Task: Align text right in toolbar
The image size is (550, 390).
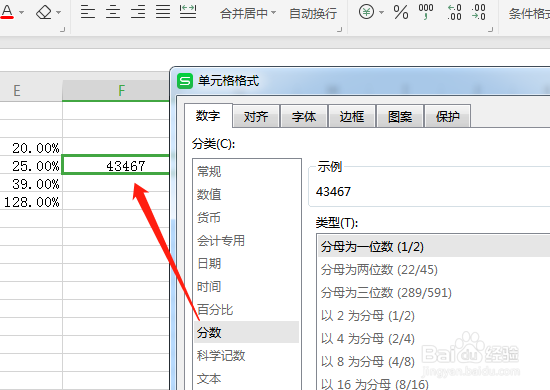Action: pyautogui.click(x=138, y=12)
